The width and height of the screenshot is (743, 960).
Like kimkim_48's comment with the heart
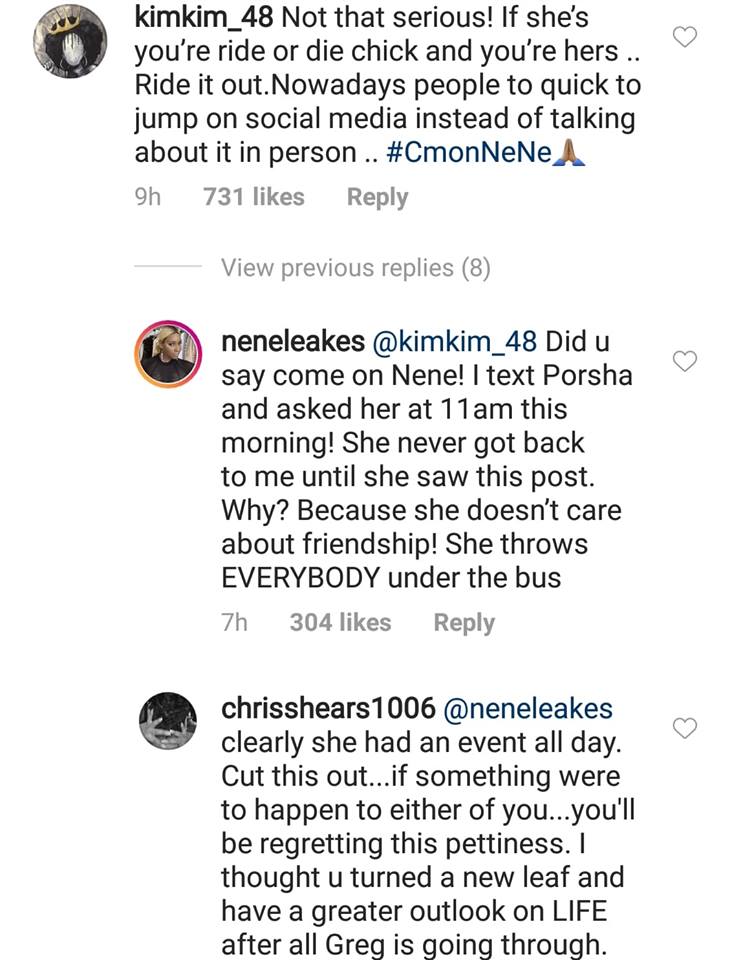coord(685,38)
